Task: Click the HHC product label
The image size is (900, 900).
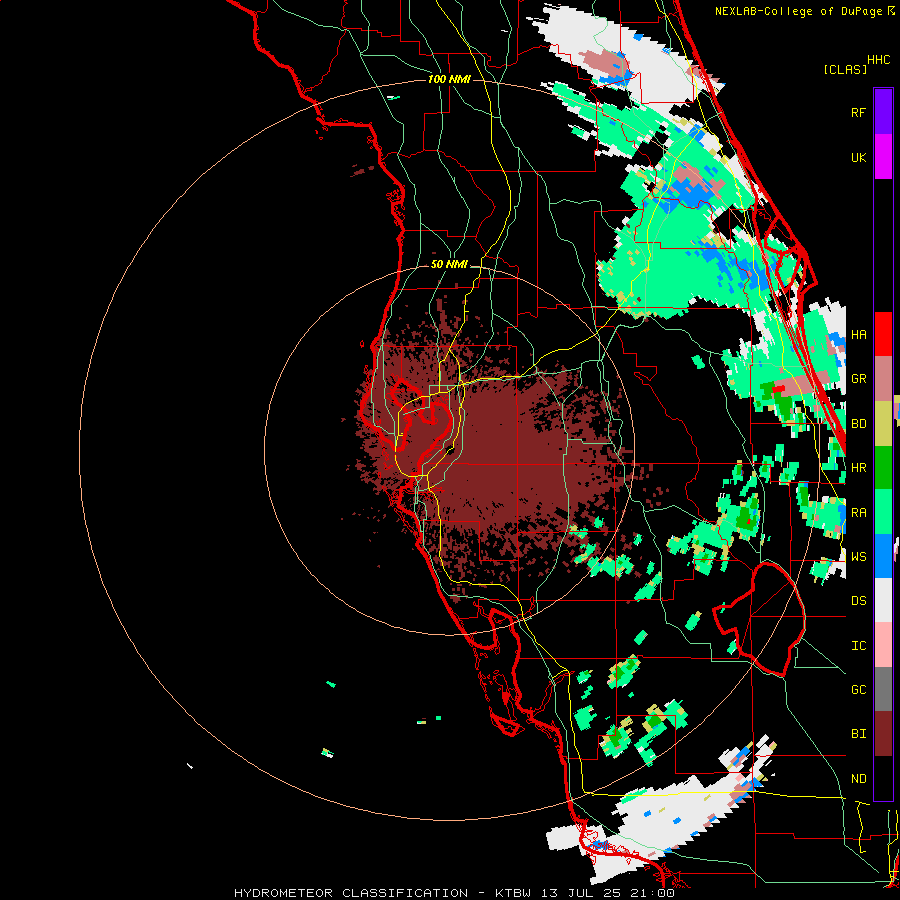Action: [x=878, y=60]
